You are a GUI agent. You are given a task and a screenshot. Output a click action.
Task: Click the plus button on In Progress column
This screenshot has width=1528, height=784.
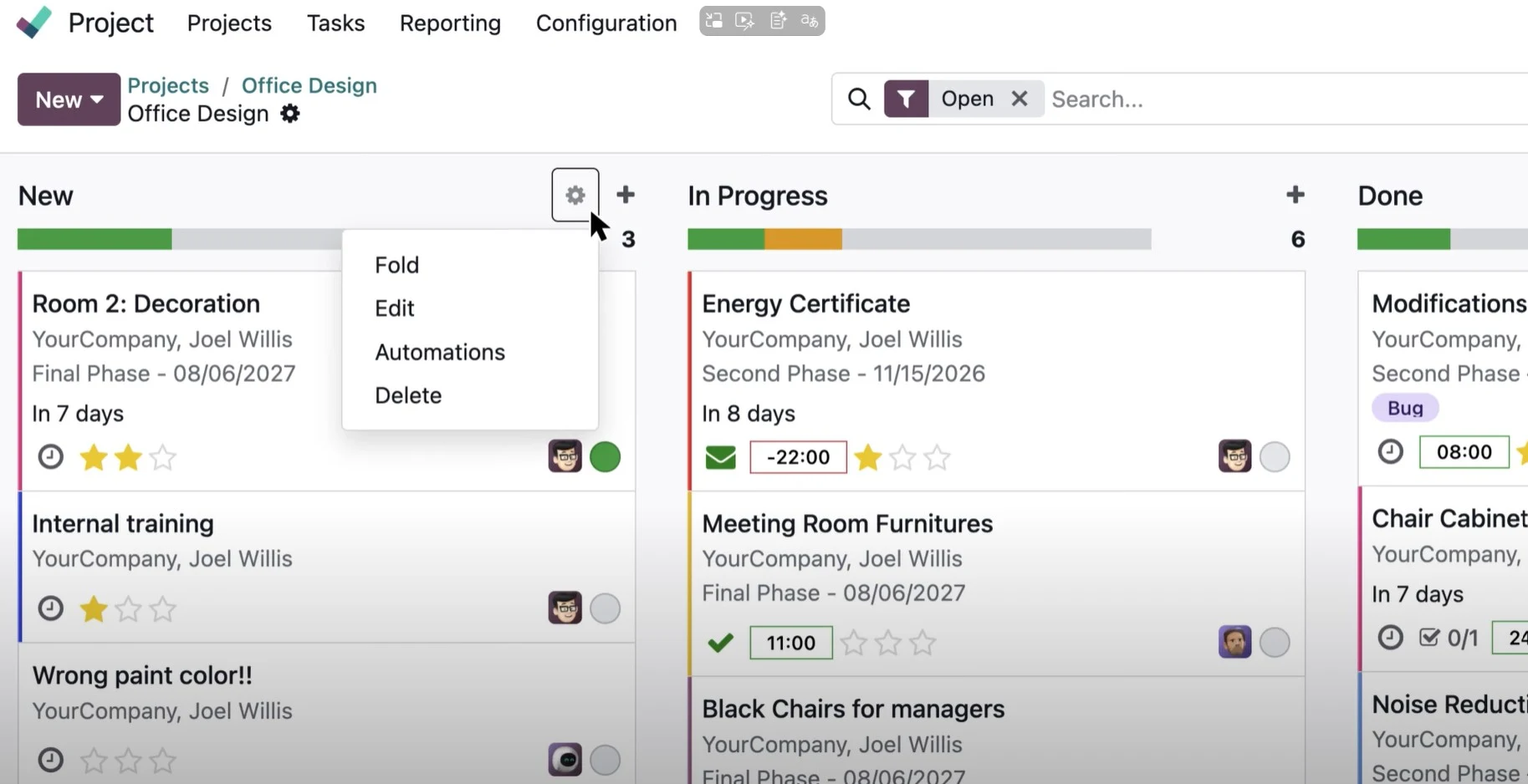[1294, 195]
